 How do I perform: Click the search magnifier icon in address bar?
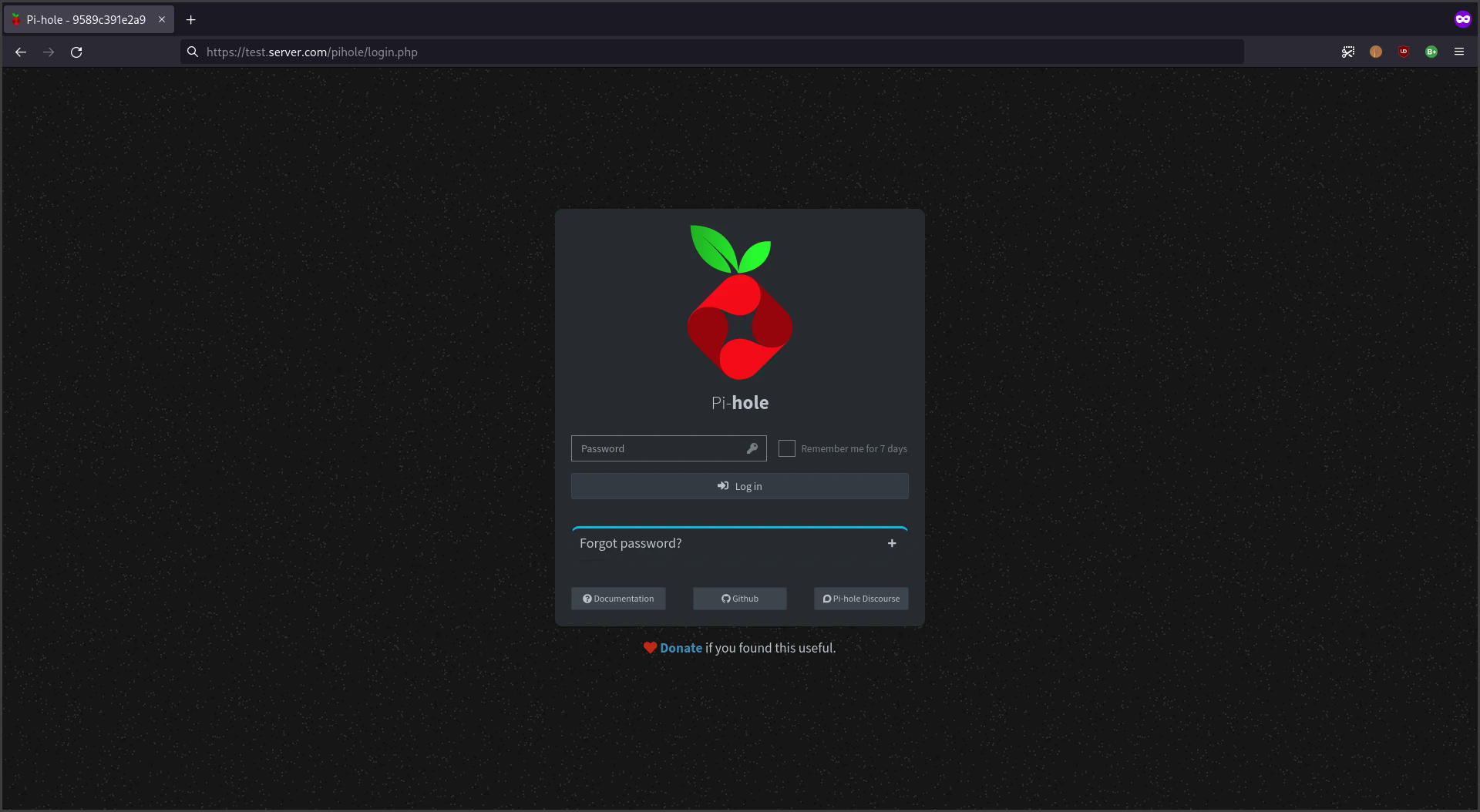pos(193,52)
